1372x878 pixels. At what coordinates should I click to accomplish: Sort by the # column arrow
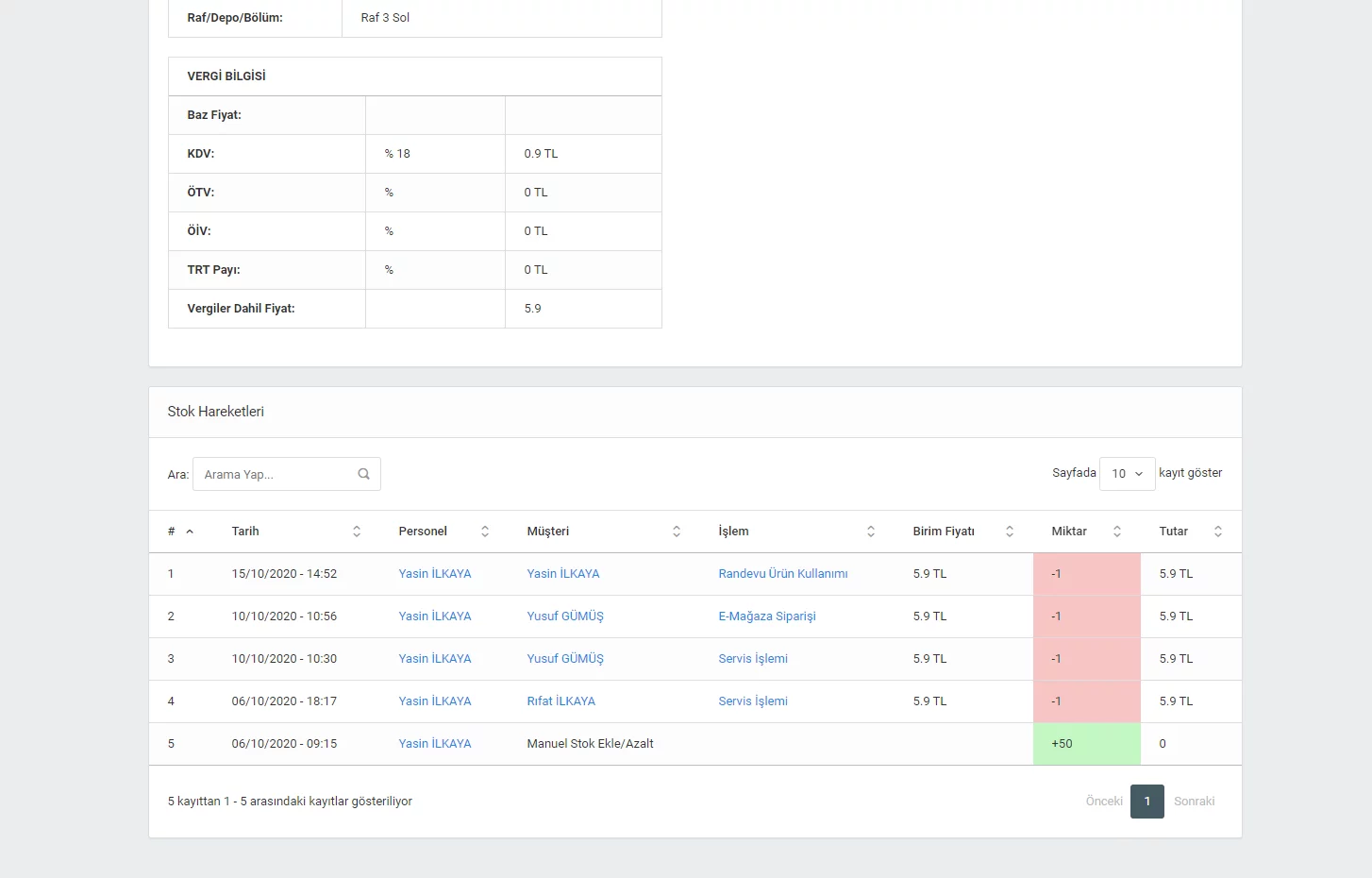click(x=190, y=532)
